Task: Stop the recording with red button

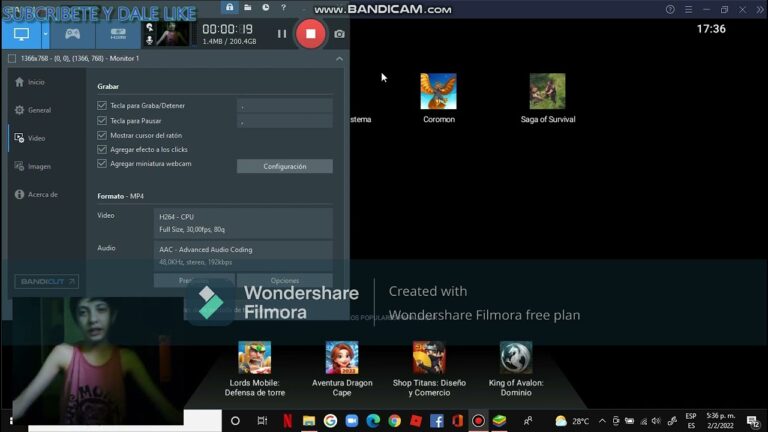Action: (311, 34)
